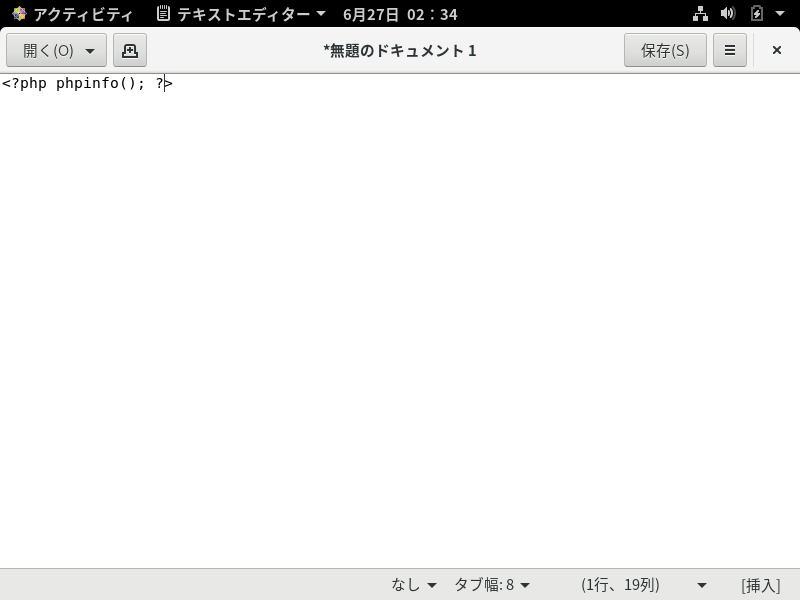
Task: Click the text editor icon in top bar
Action: coord(163,14)
